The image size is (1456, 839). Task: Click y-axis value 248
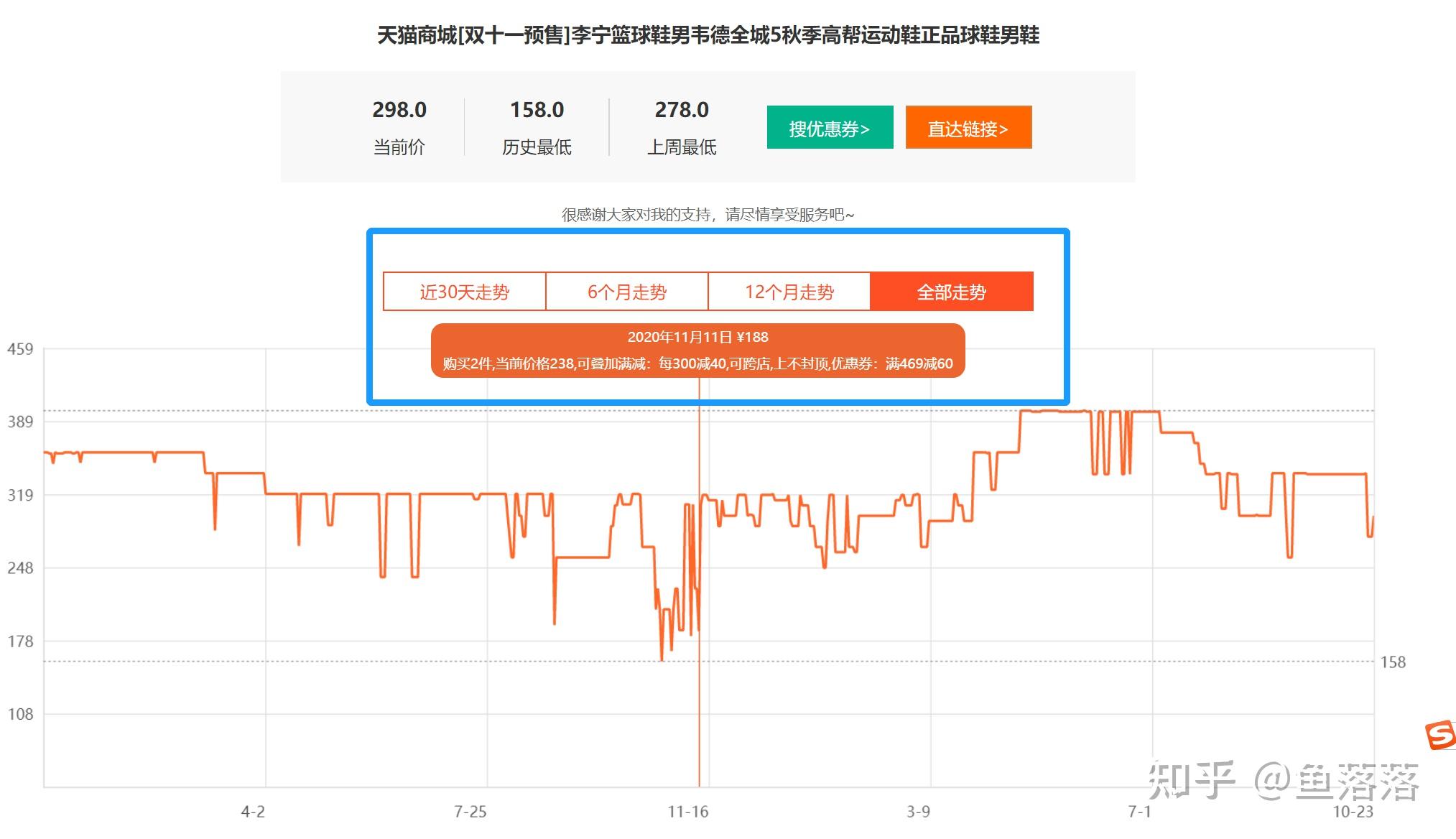click(x=20, y=568)
